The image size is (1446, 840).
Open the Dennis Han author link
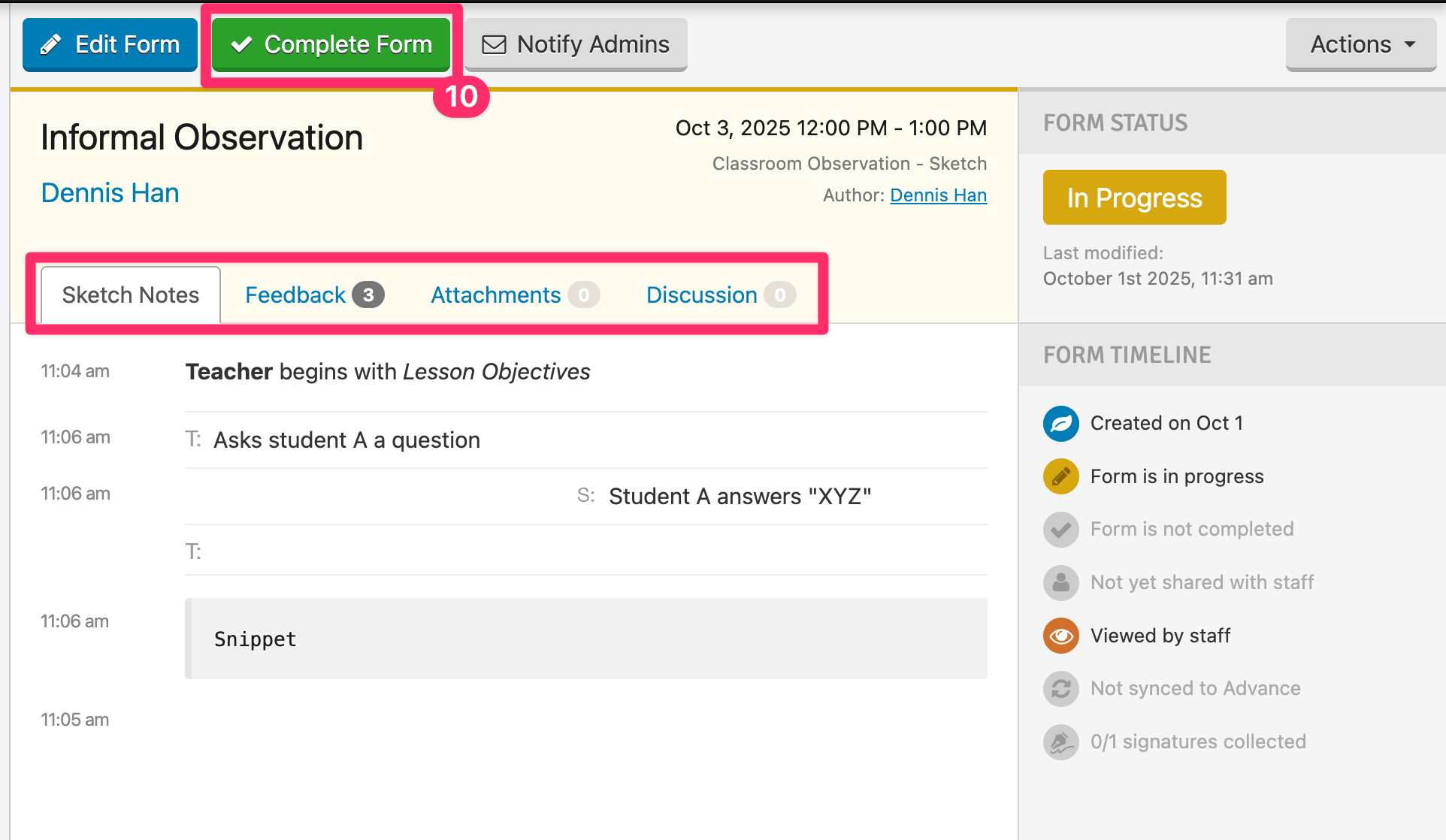(938, 195)
